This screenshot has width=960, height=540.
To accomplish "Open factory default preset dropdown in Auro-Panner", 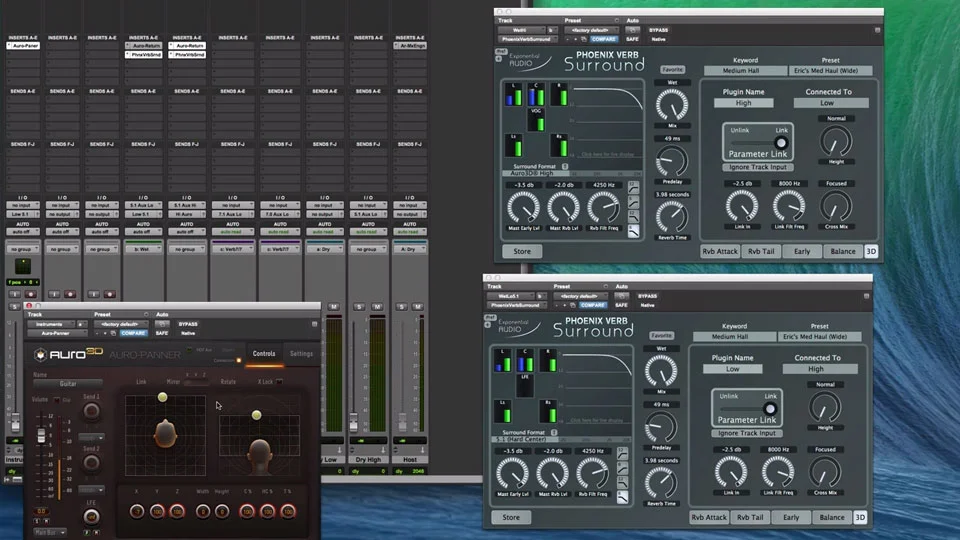I will 120,324.
